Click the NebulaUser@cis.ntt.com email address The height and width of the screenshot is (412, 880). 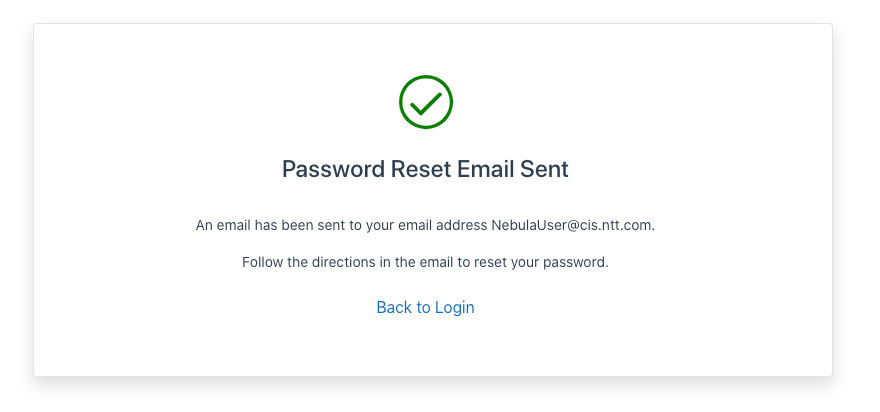tap(572, 226)
